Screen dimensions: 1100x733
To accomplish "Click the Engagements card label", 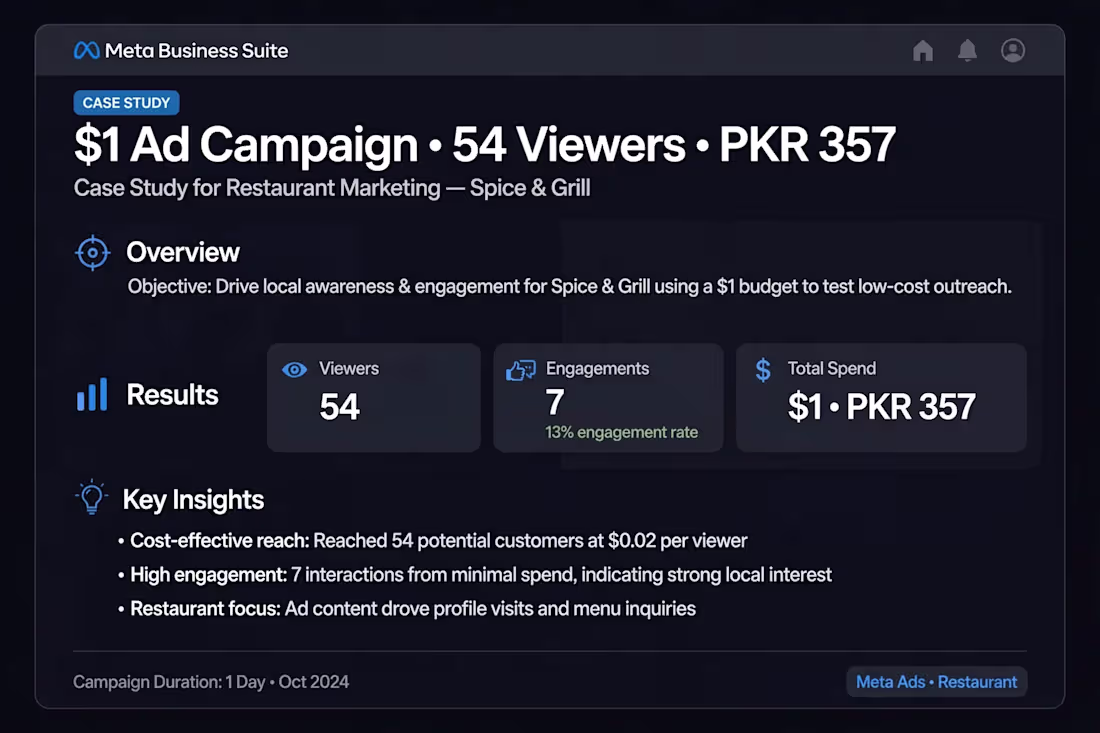I will 598,369.
